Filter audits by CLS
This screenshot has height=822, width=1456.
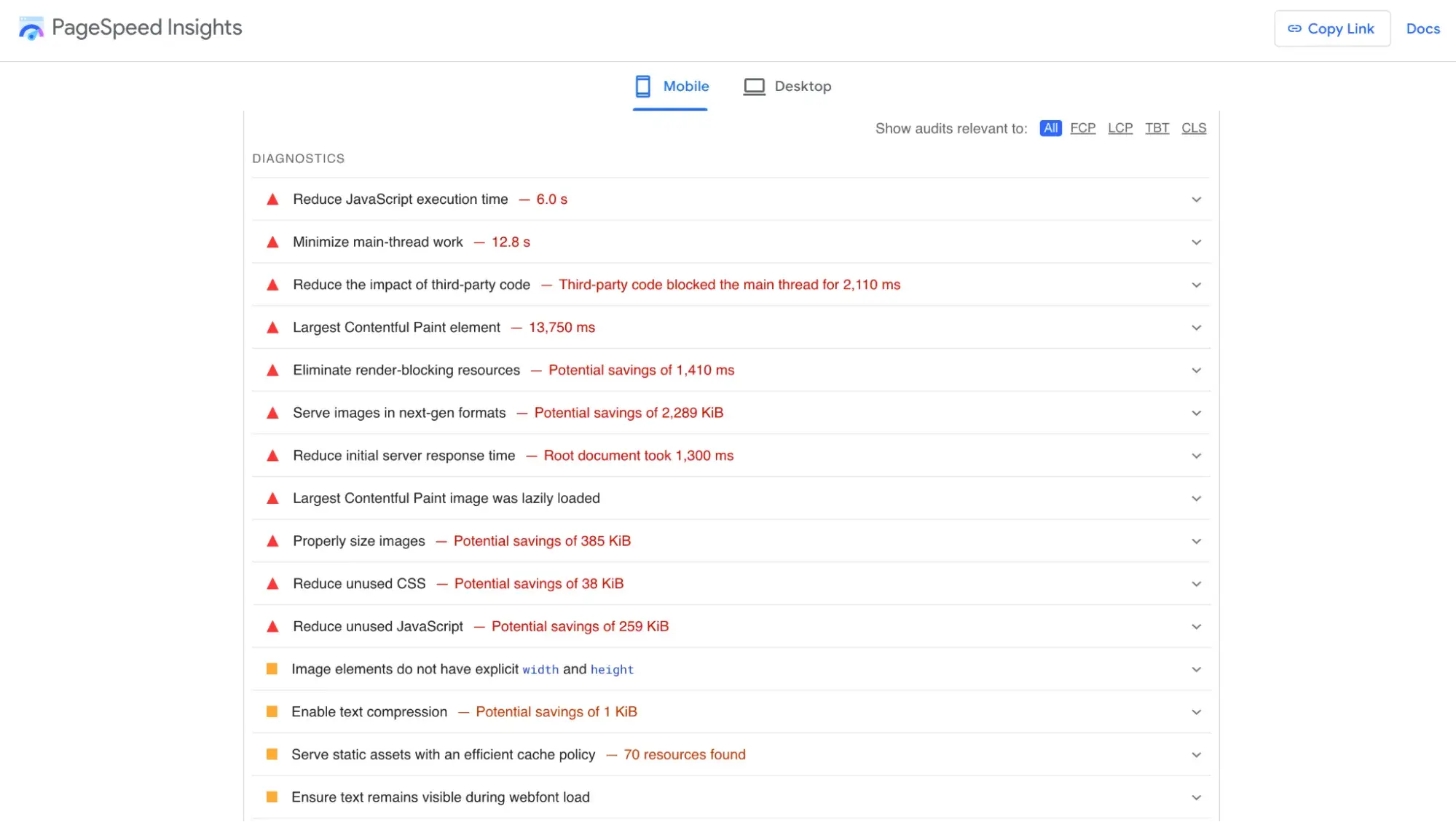[1194, 128]
